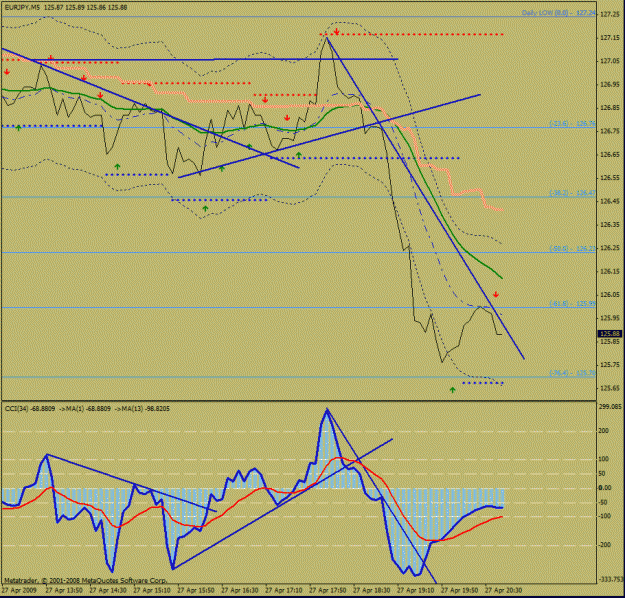Screen dimensions: 625x598
Task: Click the 126.15 price scale value
Action: 610,271
